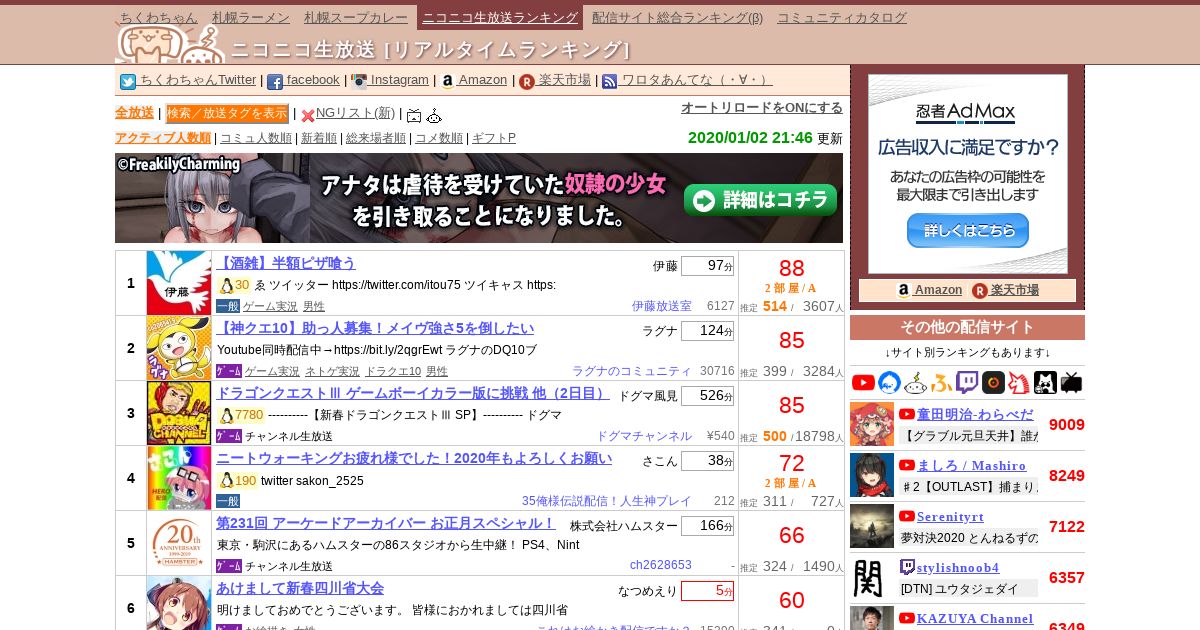Image resolution: width=1200 pixels, height=630 pixels.
Task: Open コミュニティカタログ tab
Action: [x=842, y=17]
